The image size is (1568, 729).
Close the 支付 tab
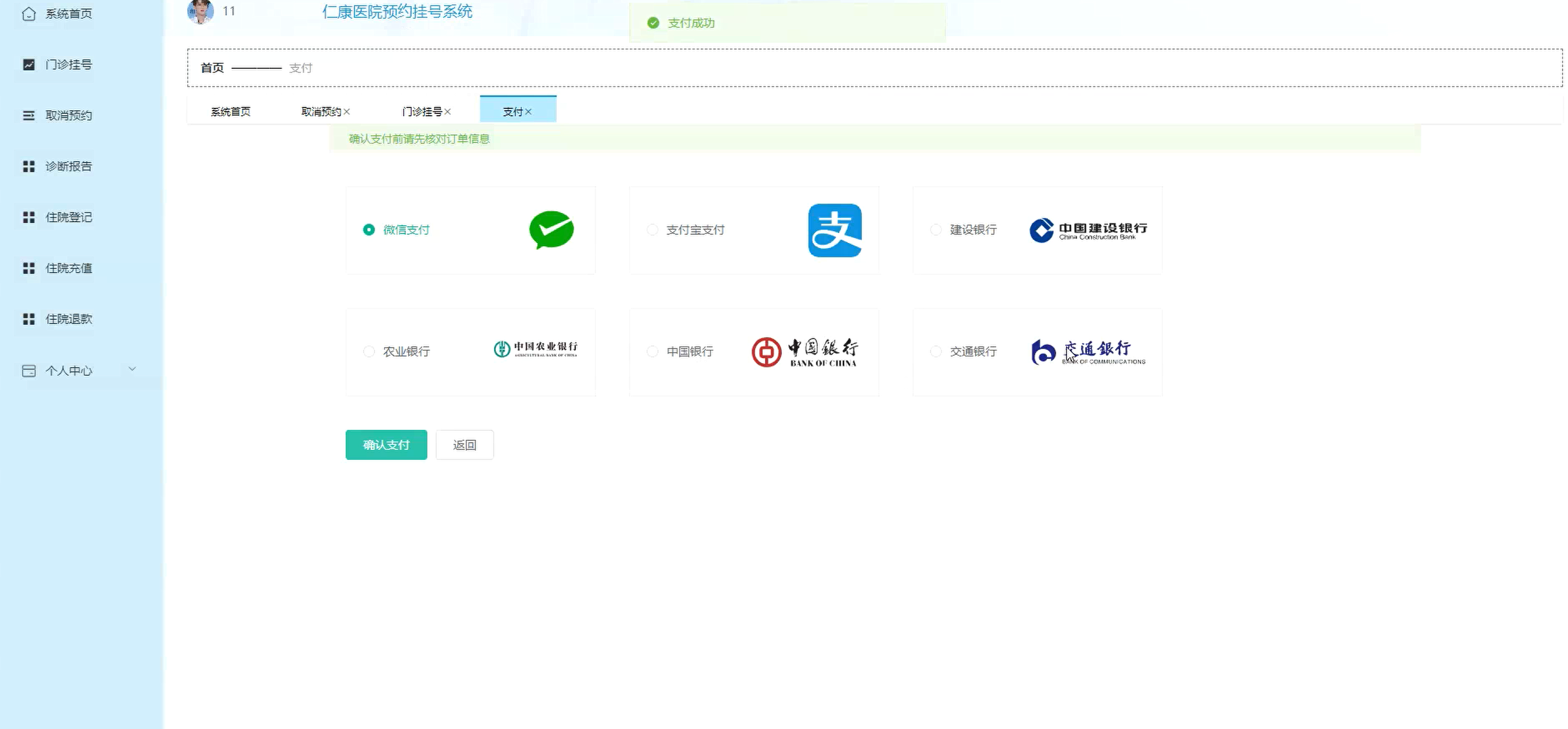(529, 111)
